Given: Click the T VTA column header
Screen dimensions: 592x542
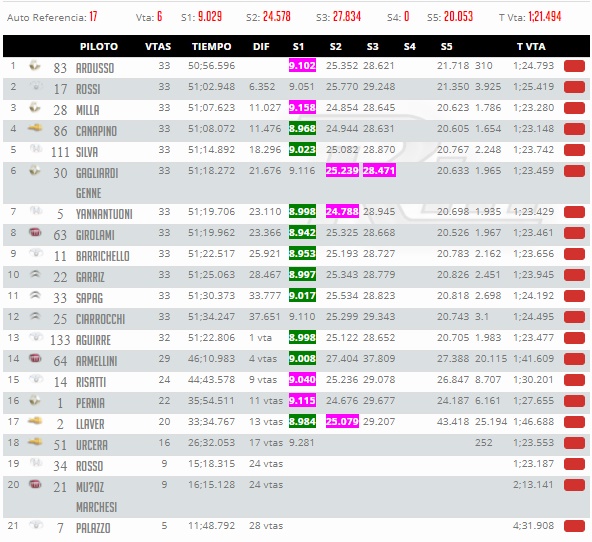Looking at the screenshot, I should coord(531,46).
